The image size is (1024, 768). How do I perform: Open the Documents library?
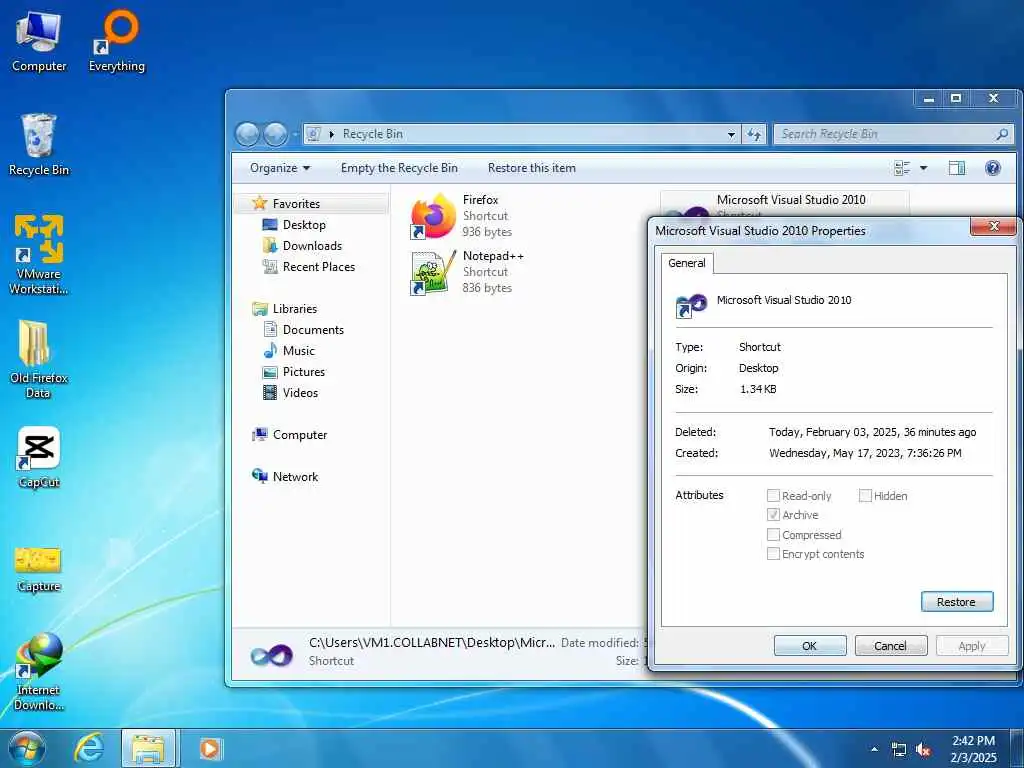tap(313, 330)
